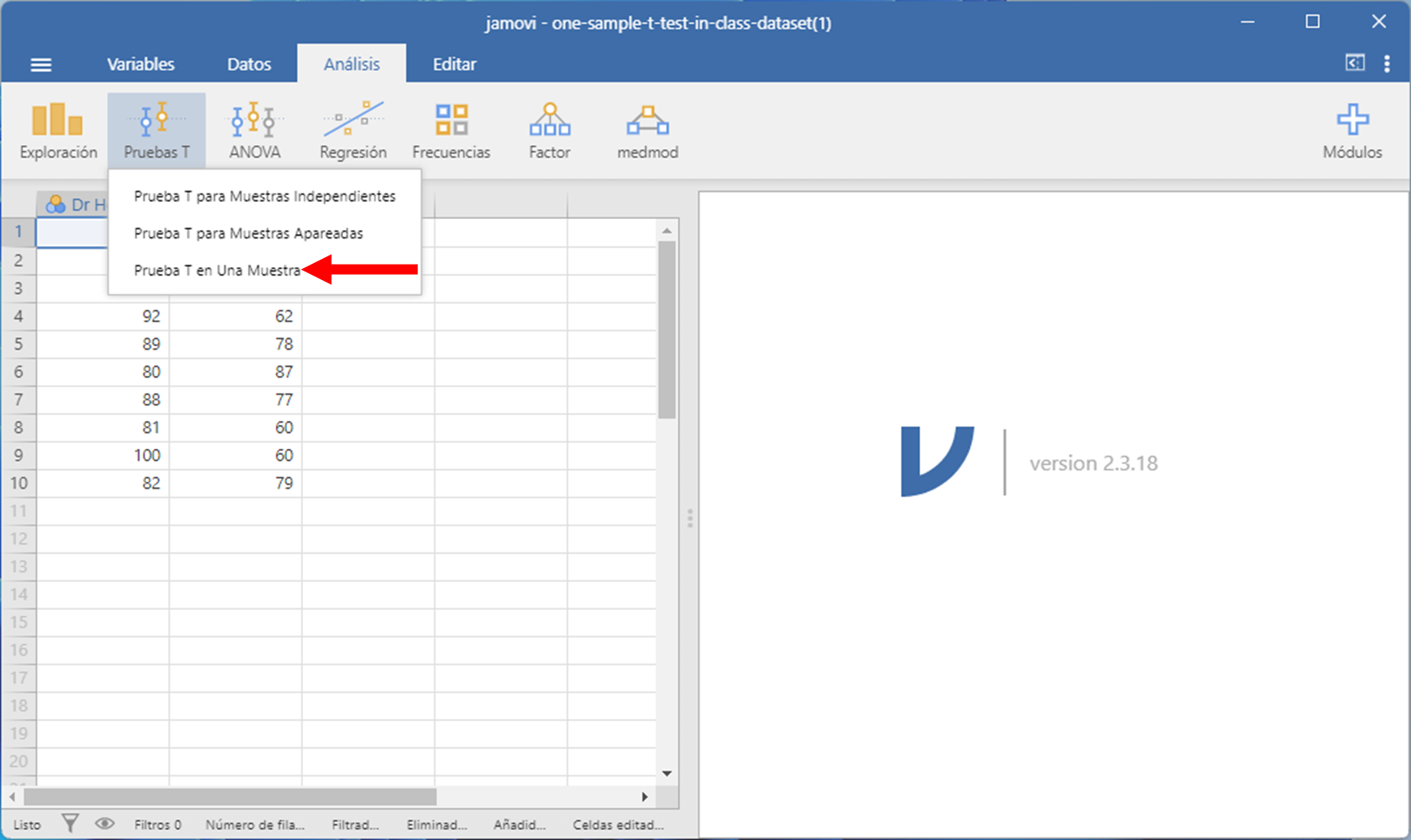Select Prueba T en Una Muestra
1411x840 pixels.
217,271
